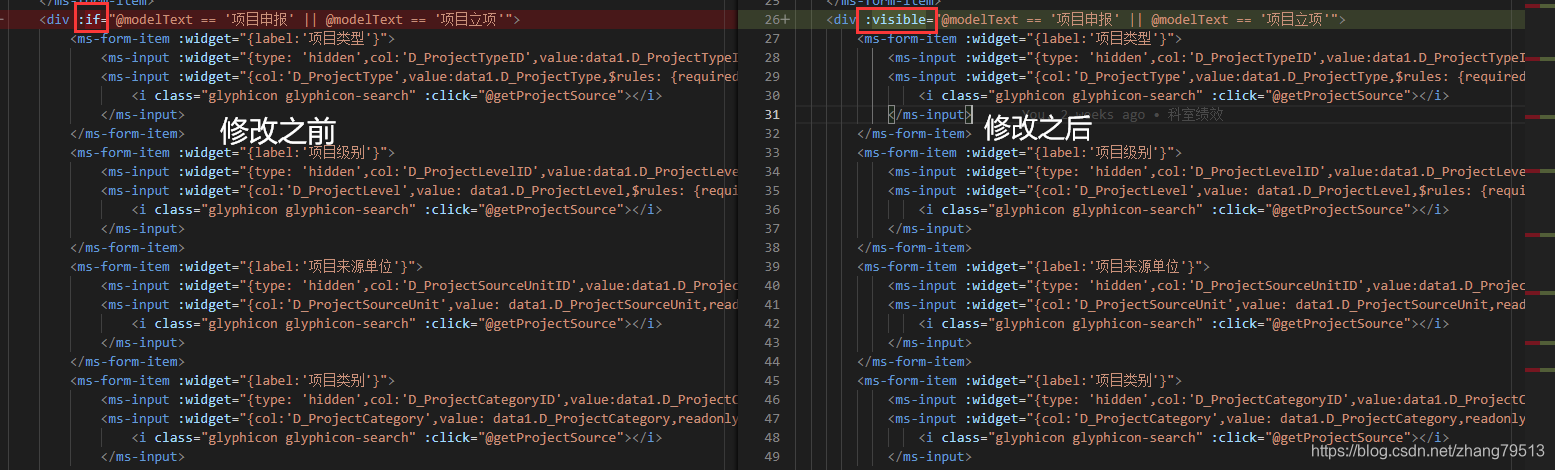The height and width of the screenshot is (470, 1555).
Task: Select line number 34 in the gutter
Action: coord(771,171)
